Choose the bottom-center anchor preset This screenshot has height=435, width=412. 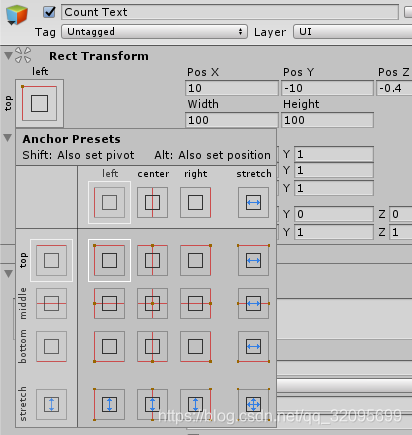pyautogui.click(x=152, y=346)
